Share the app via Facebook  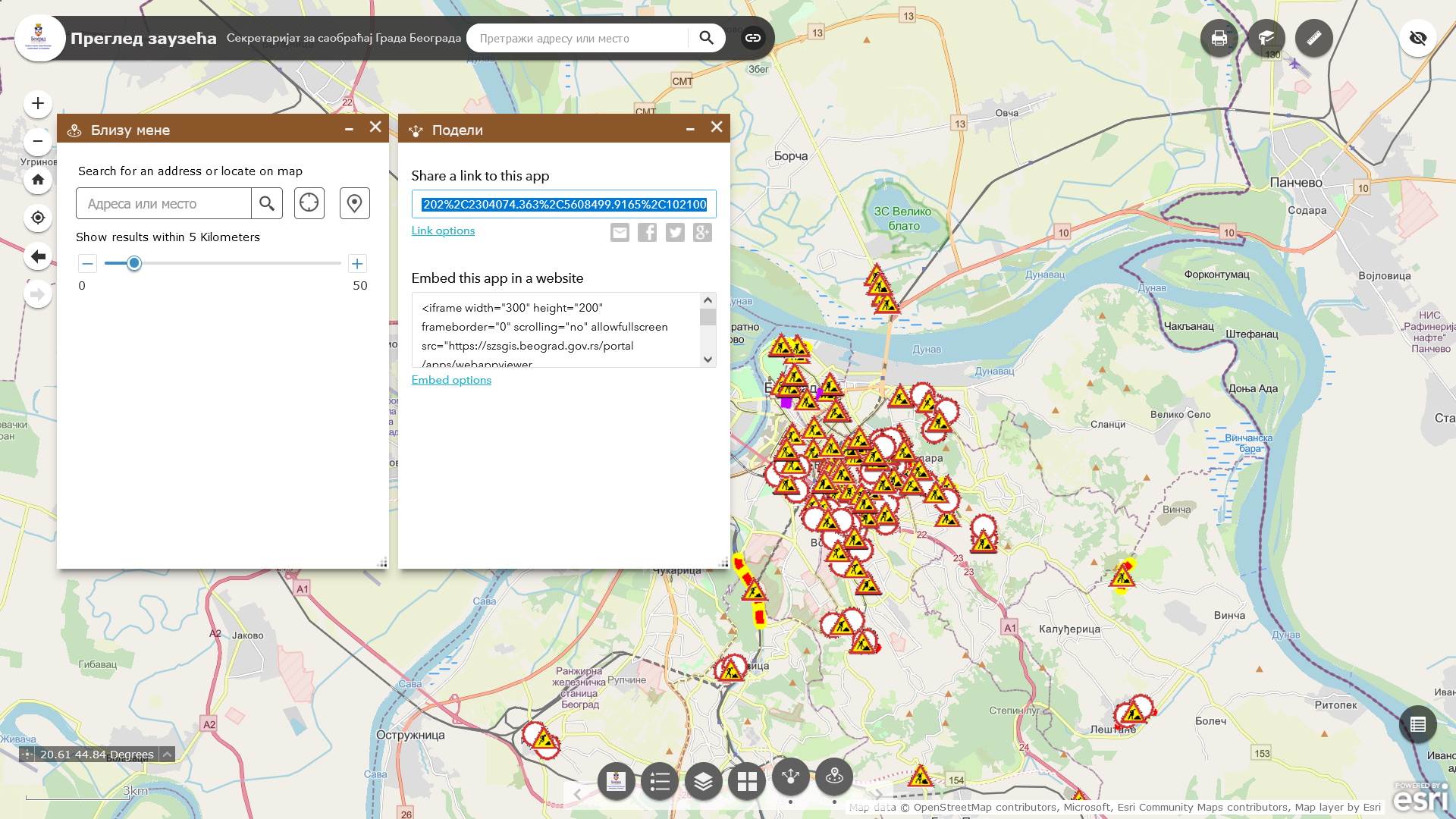coord(647,233)
